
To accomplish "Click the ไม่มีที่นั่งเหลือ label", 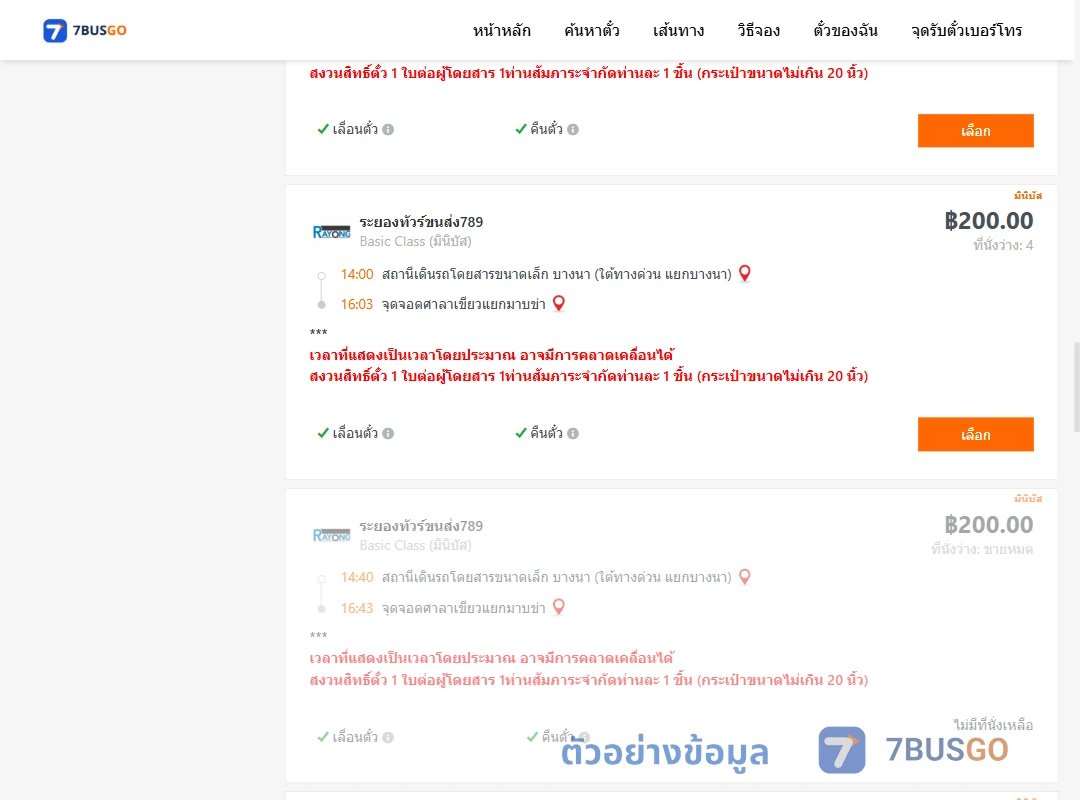I will (x=993, y=725).
